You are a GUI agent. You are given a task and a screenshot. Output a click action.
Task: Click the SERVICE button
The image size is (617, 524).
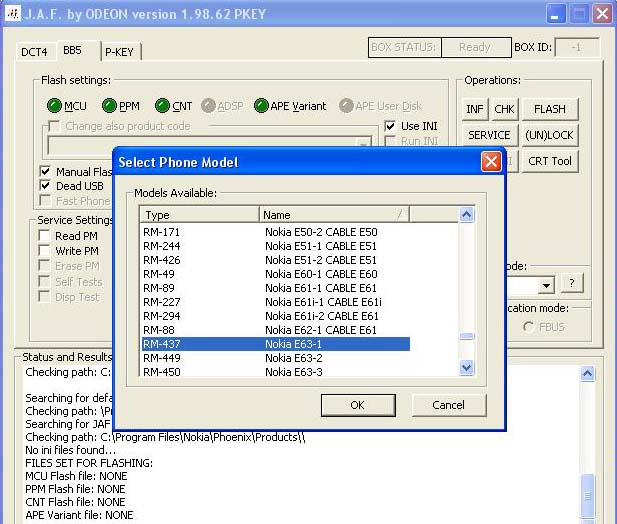point(489,135)
